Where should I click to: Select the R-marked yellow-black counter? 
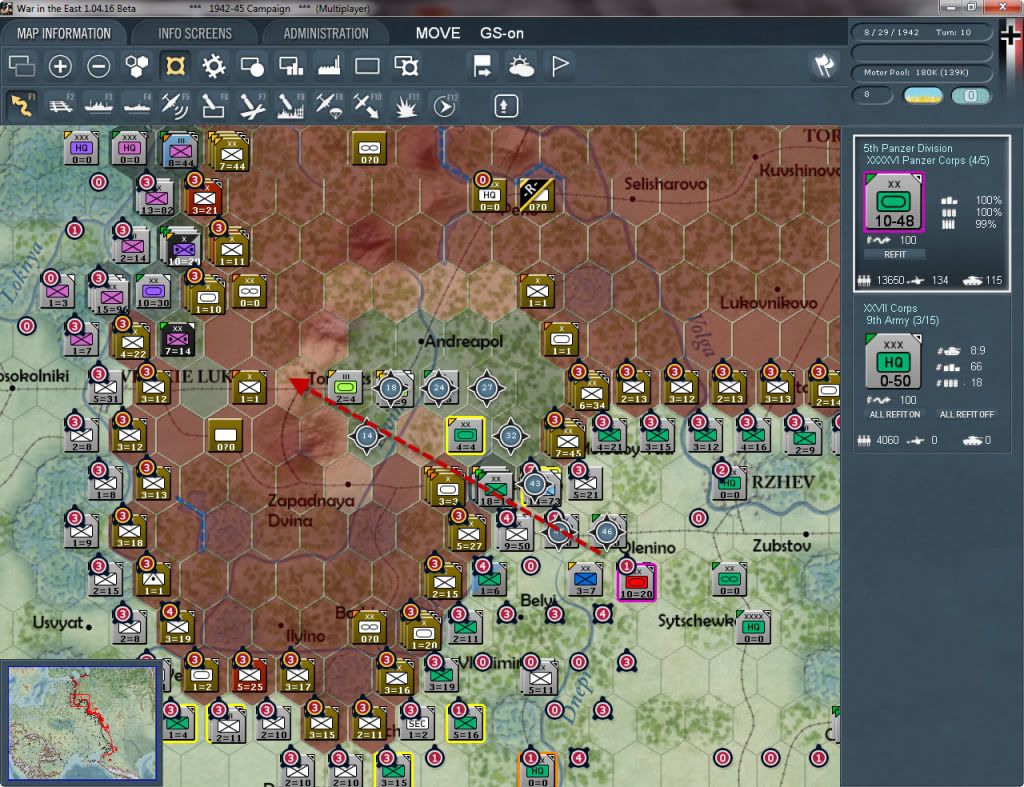click(x=537, y=195)
